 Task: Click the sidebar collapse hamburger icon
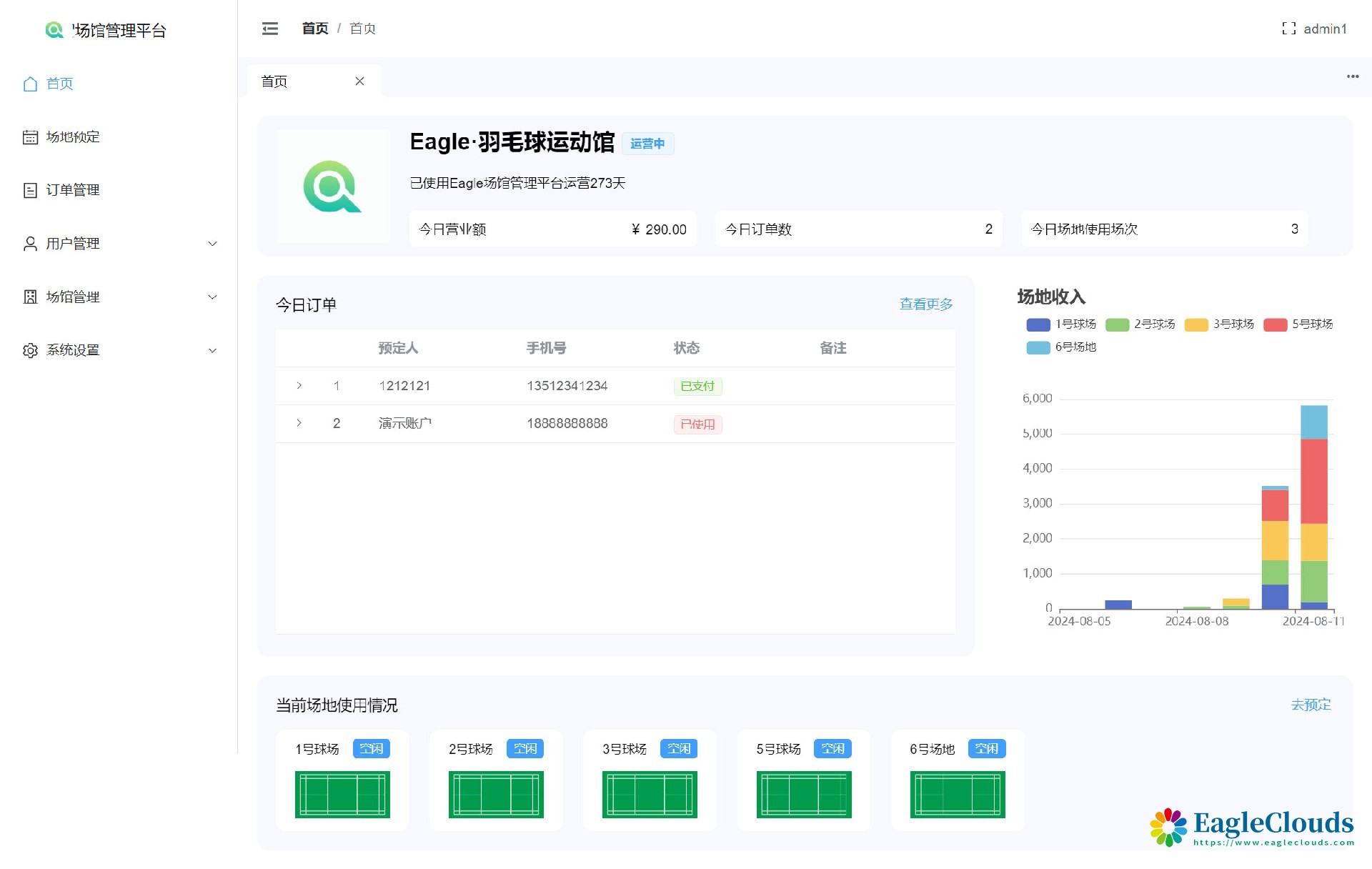[270, 29]
